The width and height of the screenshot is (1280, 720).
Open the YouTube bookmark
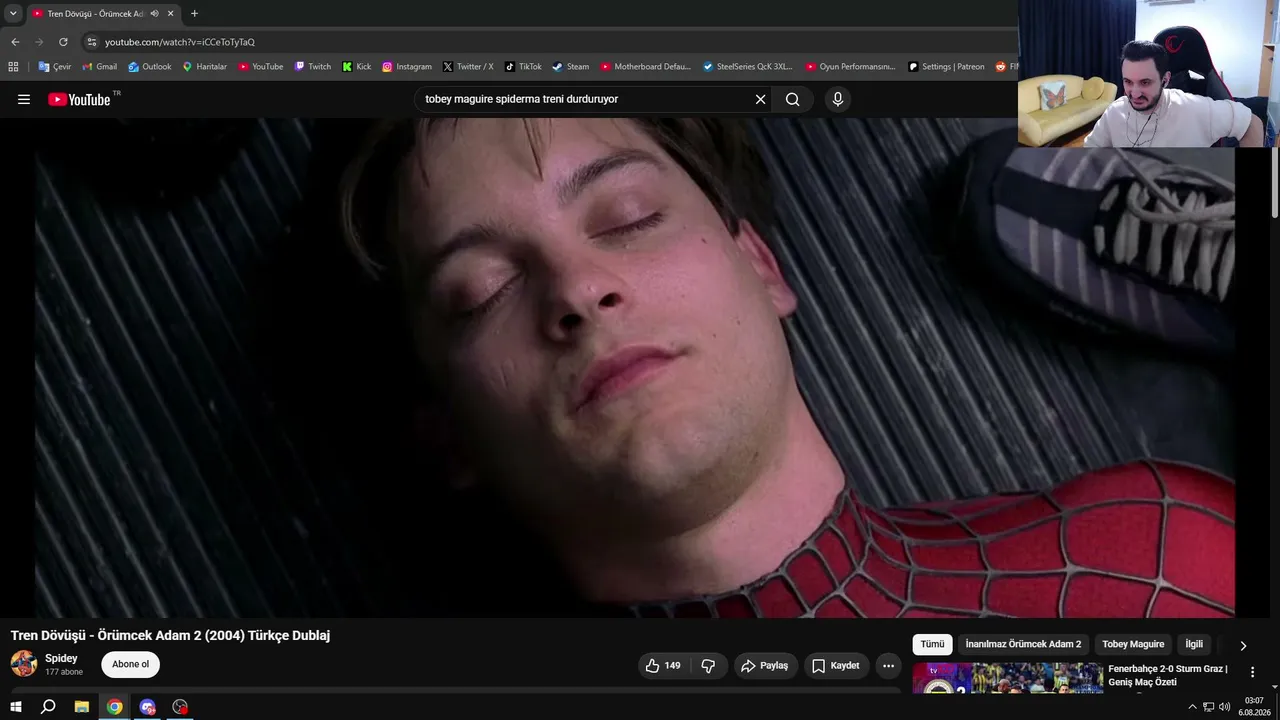(x=260, y=67)
